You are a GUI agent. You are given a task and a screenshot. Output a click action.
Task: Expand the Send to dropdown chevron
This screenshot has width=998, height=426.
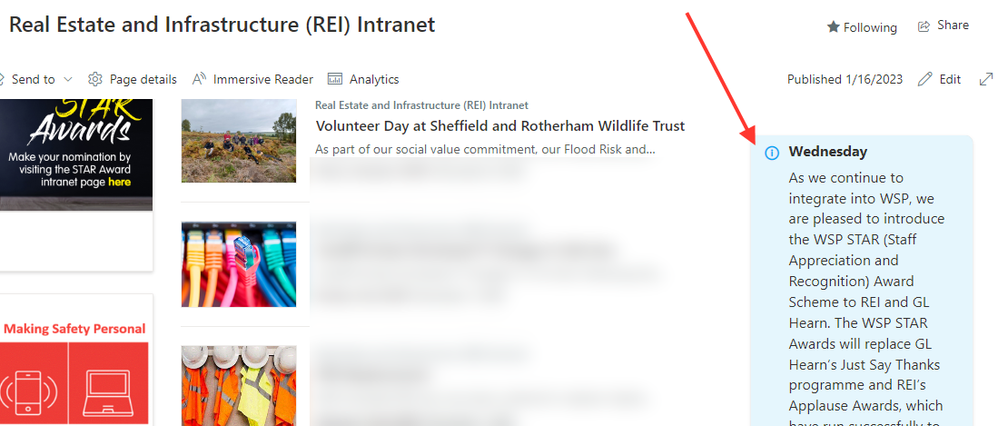tap(67, 80)
